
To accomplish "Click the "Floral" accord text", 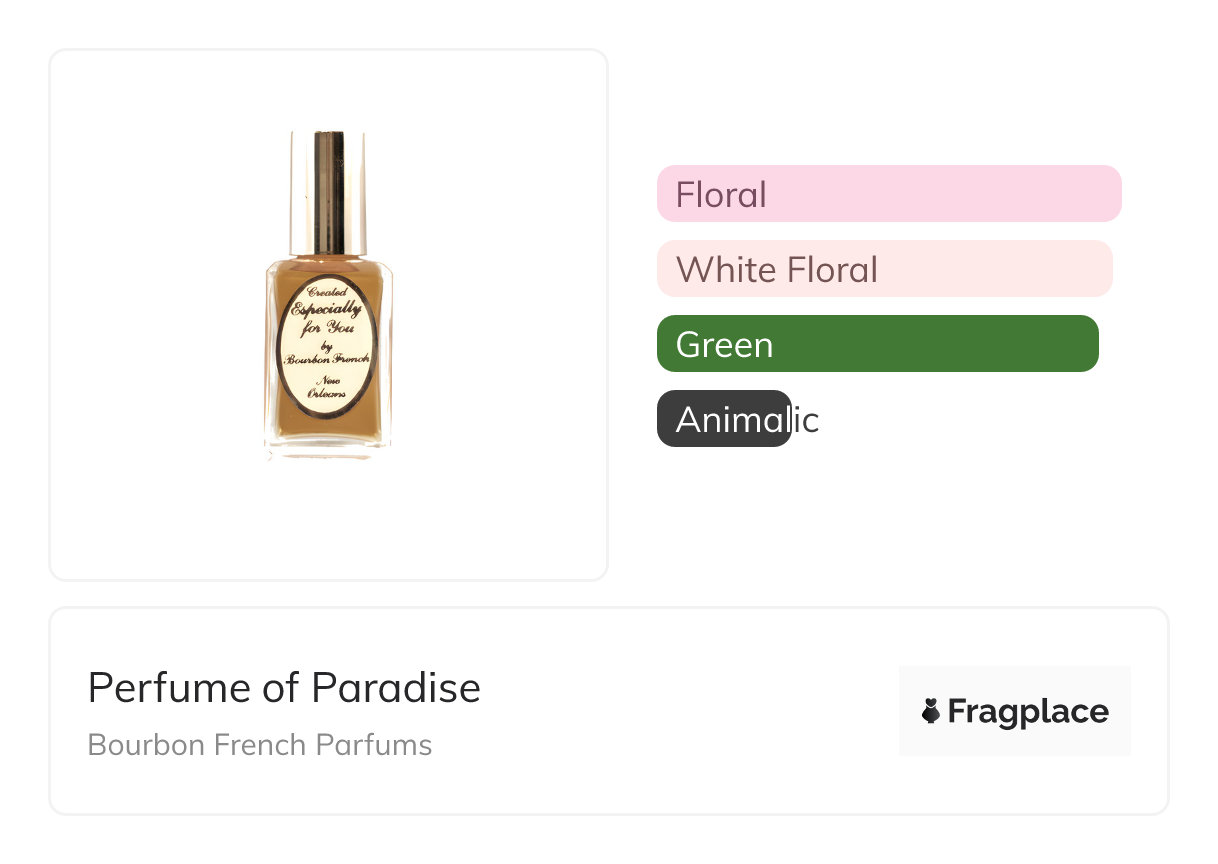I will [x=721, y=194].
